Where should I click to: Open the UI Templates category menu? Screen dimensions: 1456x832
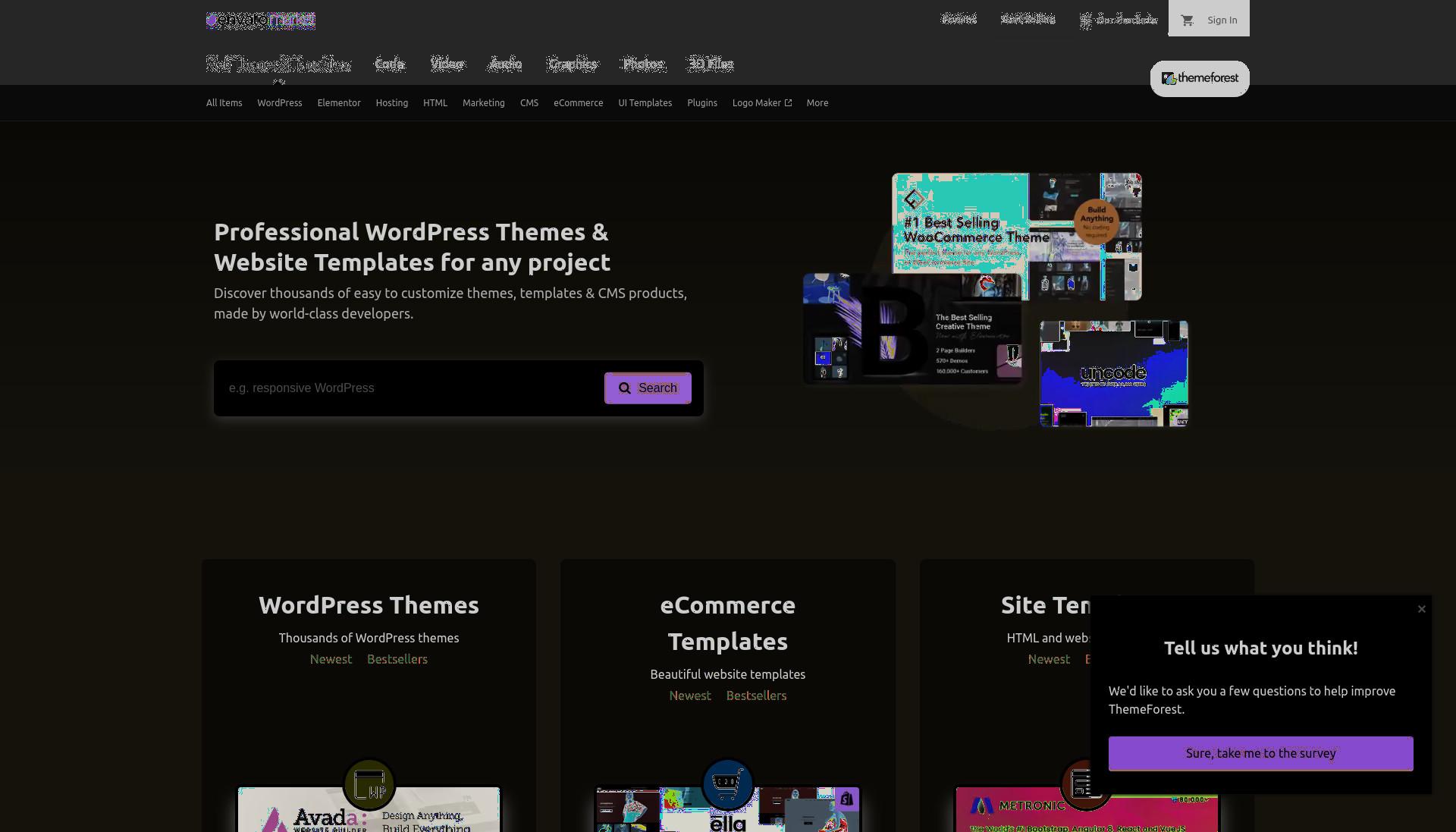(645, 103)
